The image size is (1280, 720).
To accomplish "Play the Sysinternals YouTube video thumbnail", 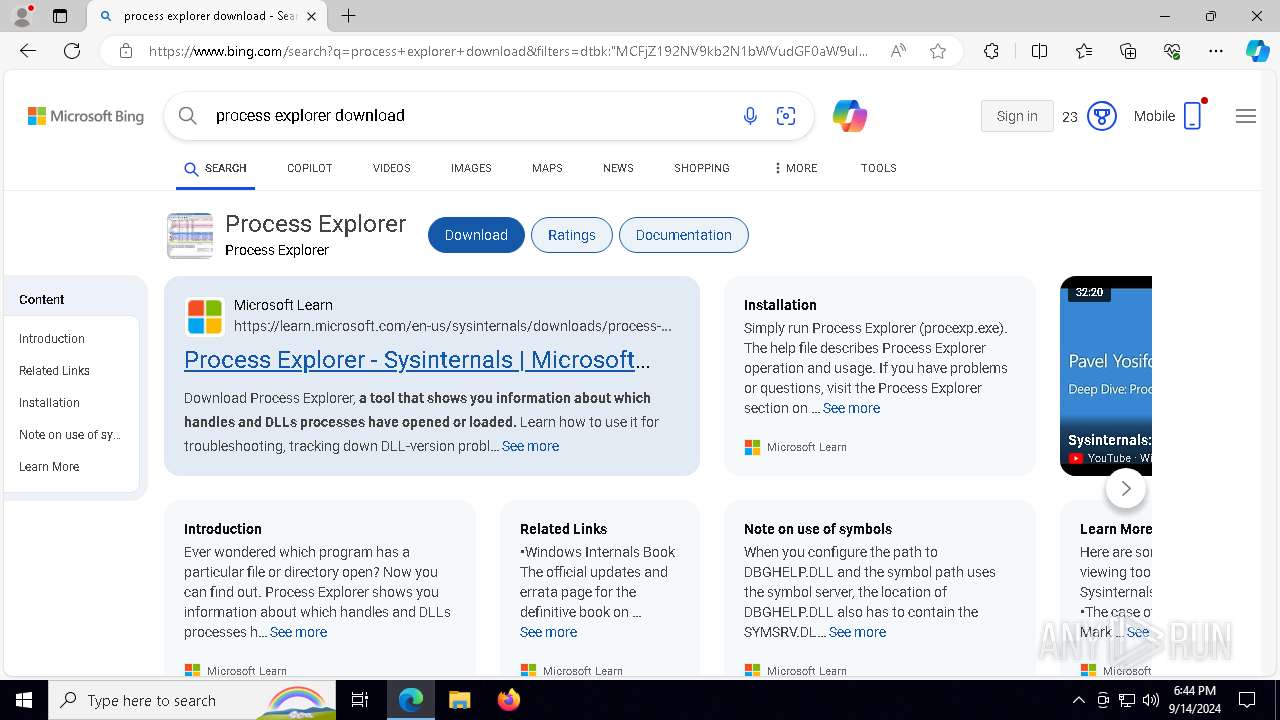I will (x=1106, y=376).
